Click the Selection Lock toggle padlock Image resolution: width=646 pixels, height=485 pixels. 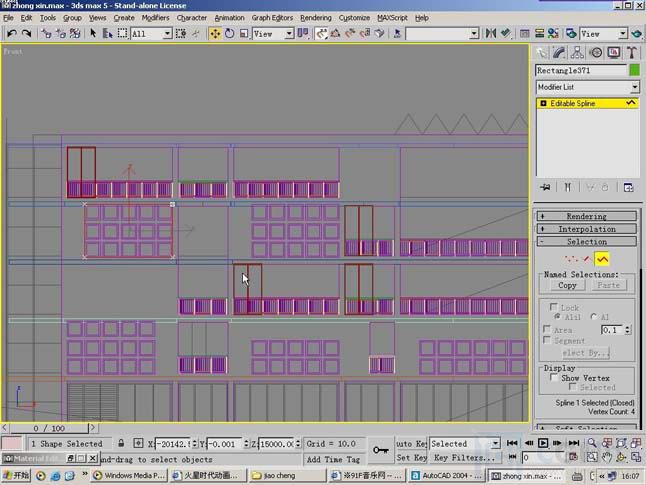click(121, 443)
